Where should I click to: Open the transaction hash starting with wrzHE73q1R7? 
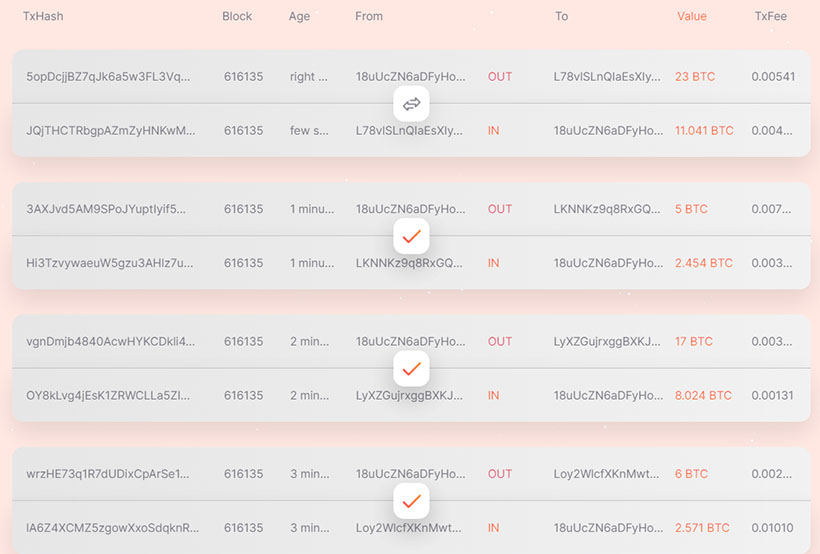click(x=107, y=474)
